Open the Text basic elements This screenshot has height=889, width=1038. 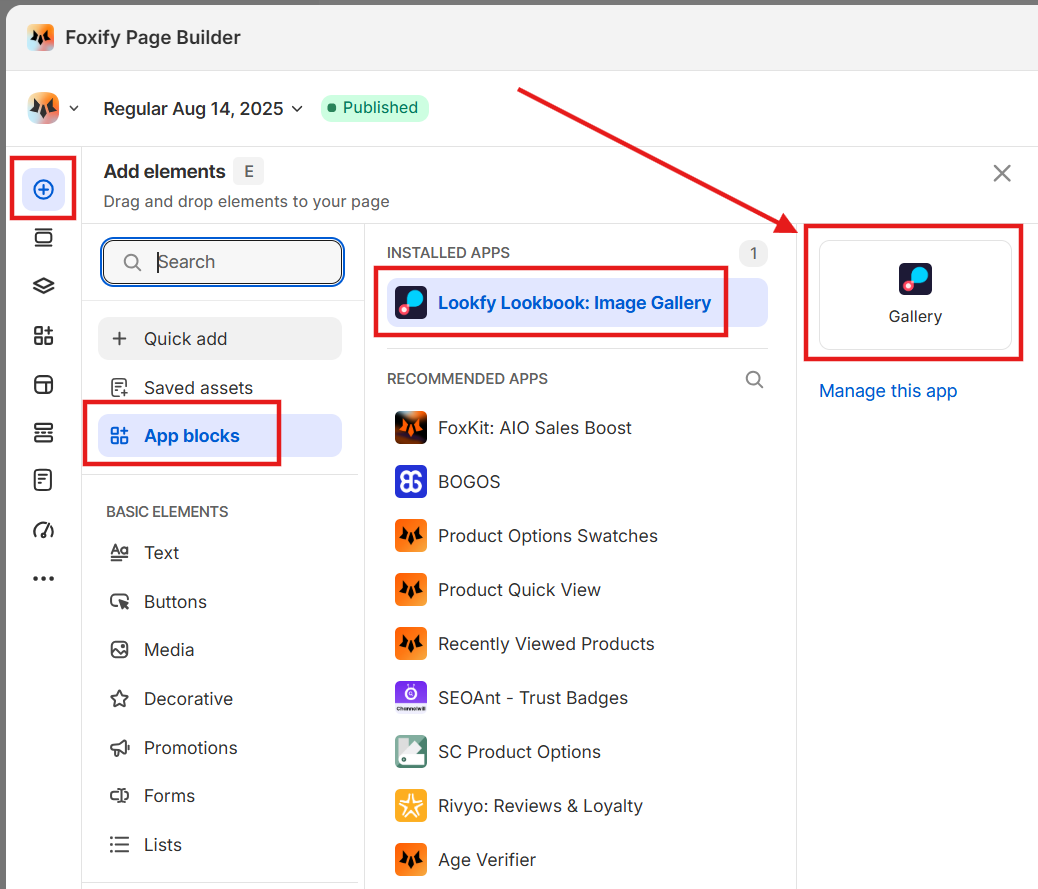pos(162,553)
